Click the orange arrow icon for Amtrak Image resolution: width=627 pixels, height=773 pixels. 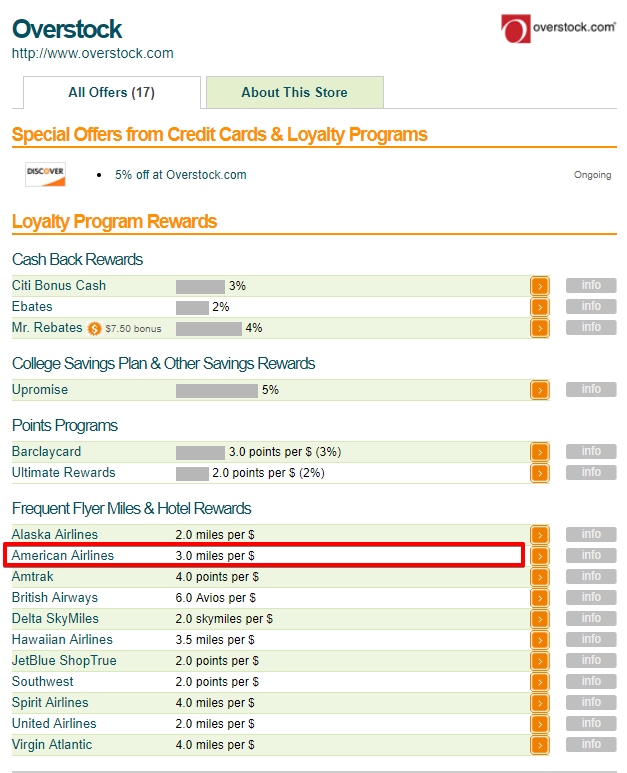tap(540, 577)
